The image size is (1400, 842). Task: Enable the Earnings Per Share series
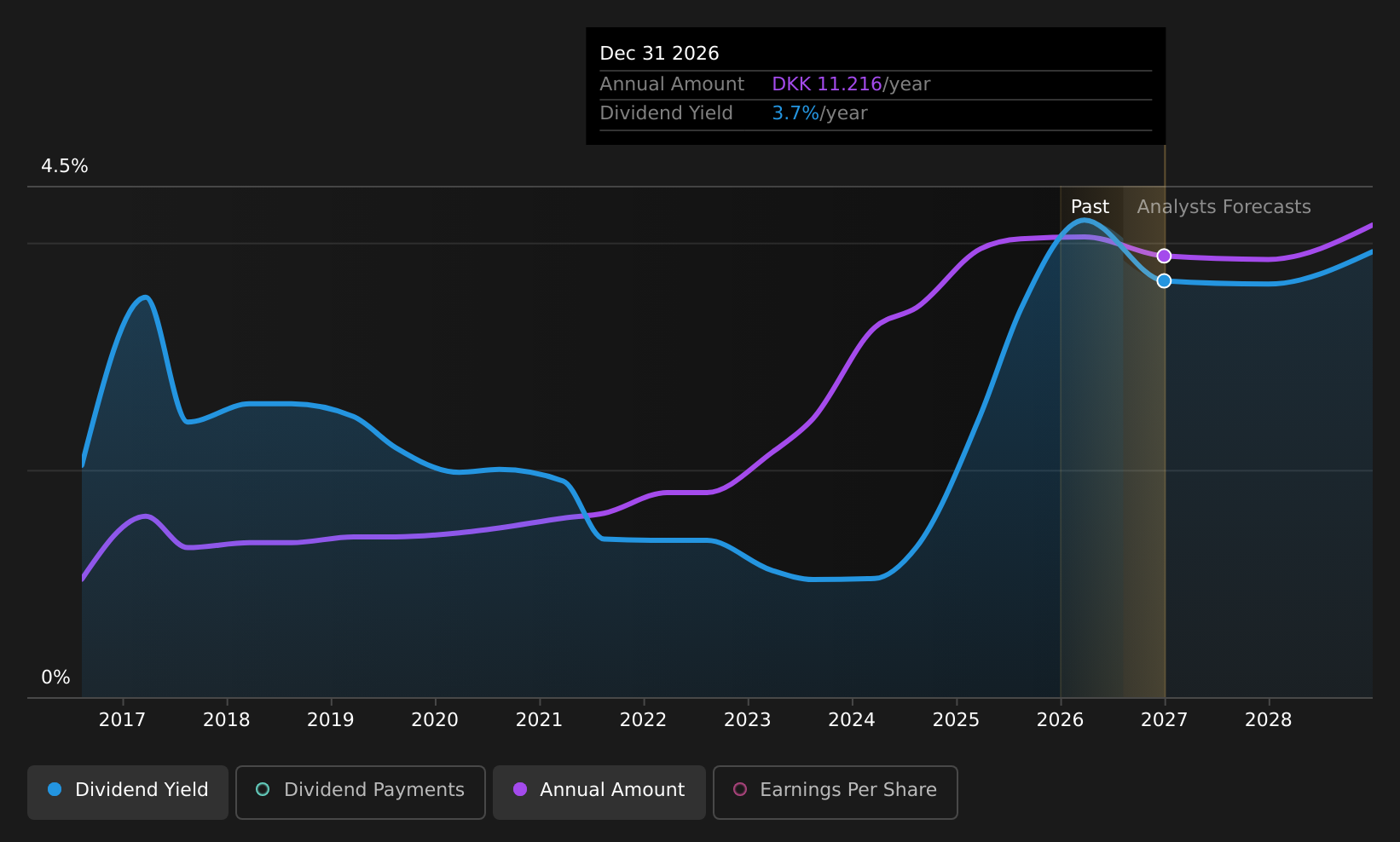[836, 792]
